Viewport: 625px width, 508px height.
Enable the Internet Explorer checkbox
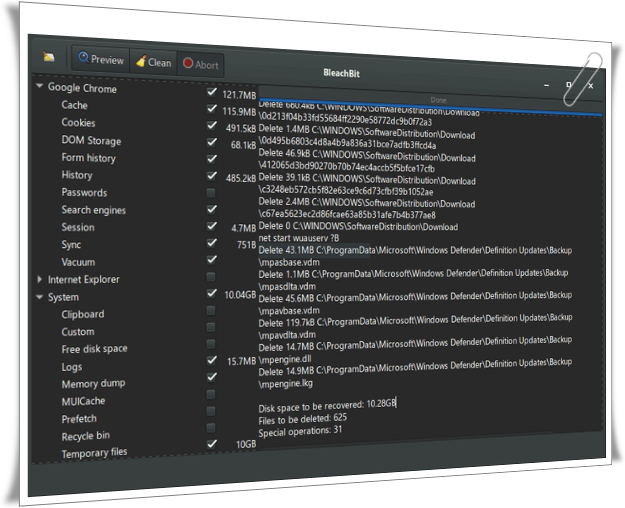(x=211, y=276)
